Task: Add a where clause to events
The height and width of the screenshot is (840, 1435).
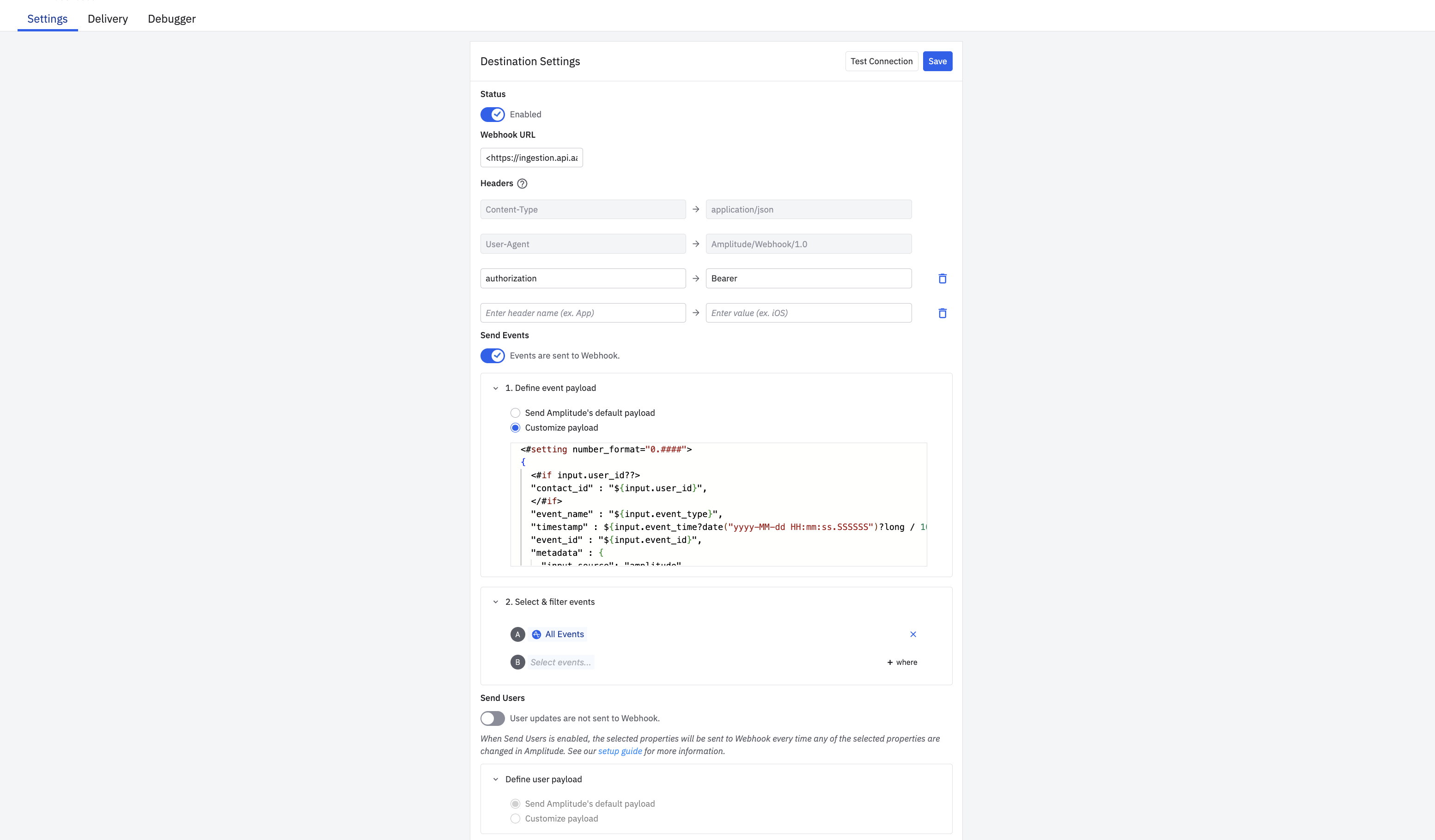Action: pyautogui.click(x=902, y=662)
